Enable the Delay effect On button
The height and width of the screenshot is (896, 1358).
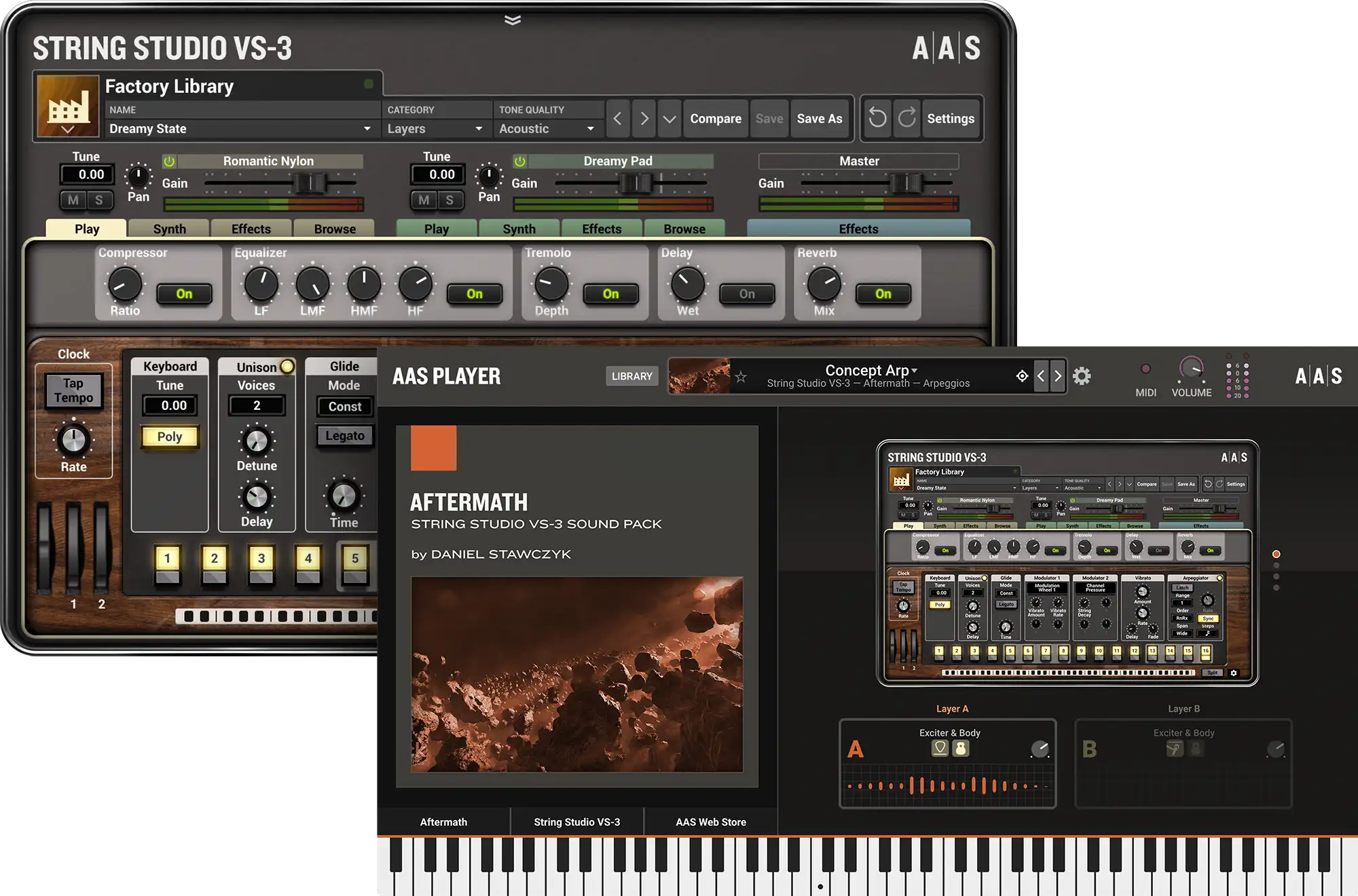(747, 294)
